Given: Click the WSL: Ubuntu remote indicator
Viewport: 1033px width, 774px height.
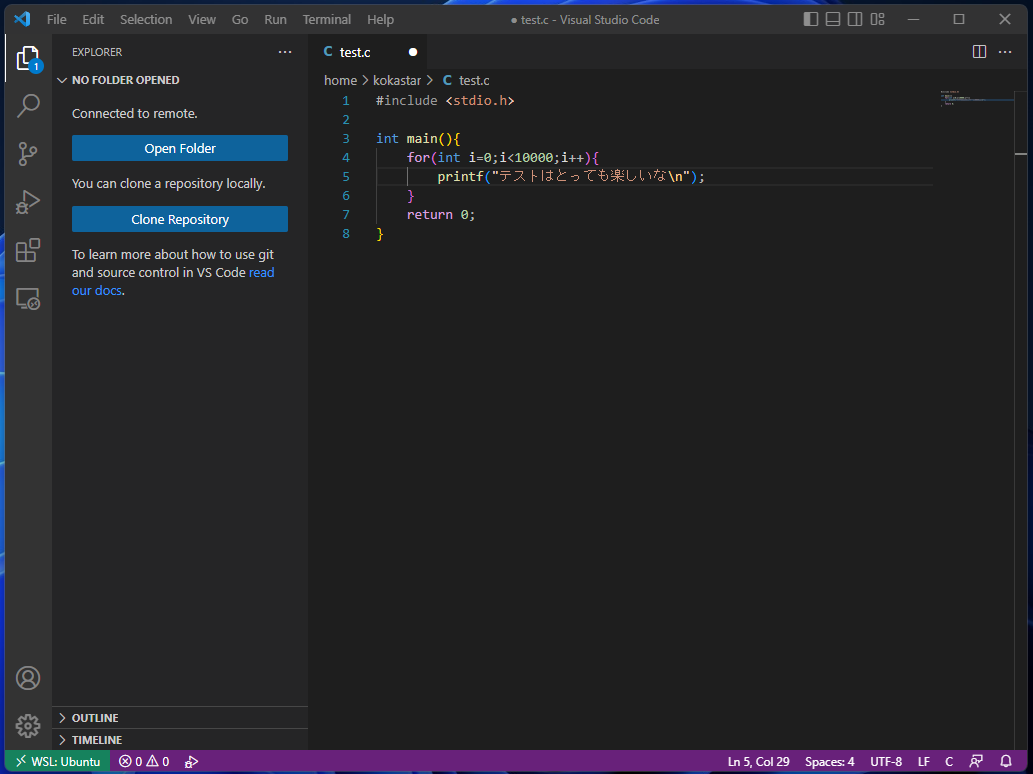Looking at the screenshot, I should [x=58, y=762].
